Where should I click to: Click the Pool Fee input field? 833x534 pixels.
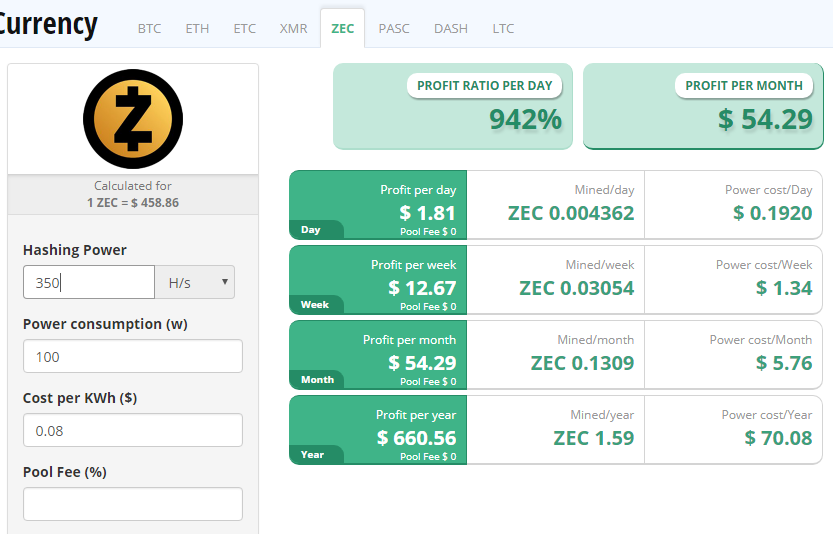point(133,504)
